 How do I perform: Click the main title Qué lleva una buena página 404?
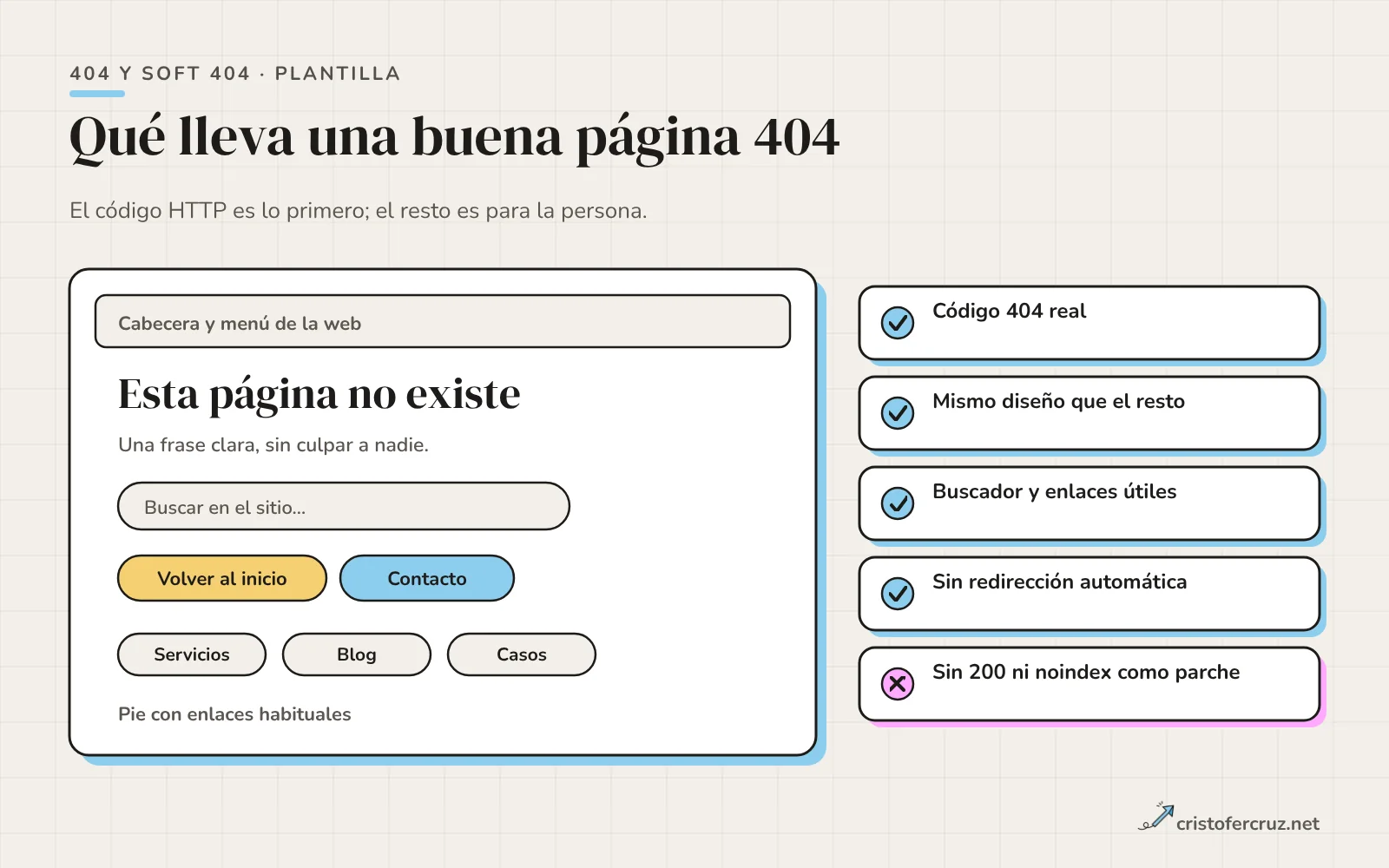click(455, 137)
